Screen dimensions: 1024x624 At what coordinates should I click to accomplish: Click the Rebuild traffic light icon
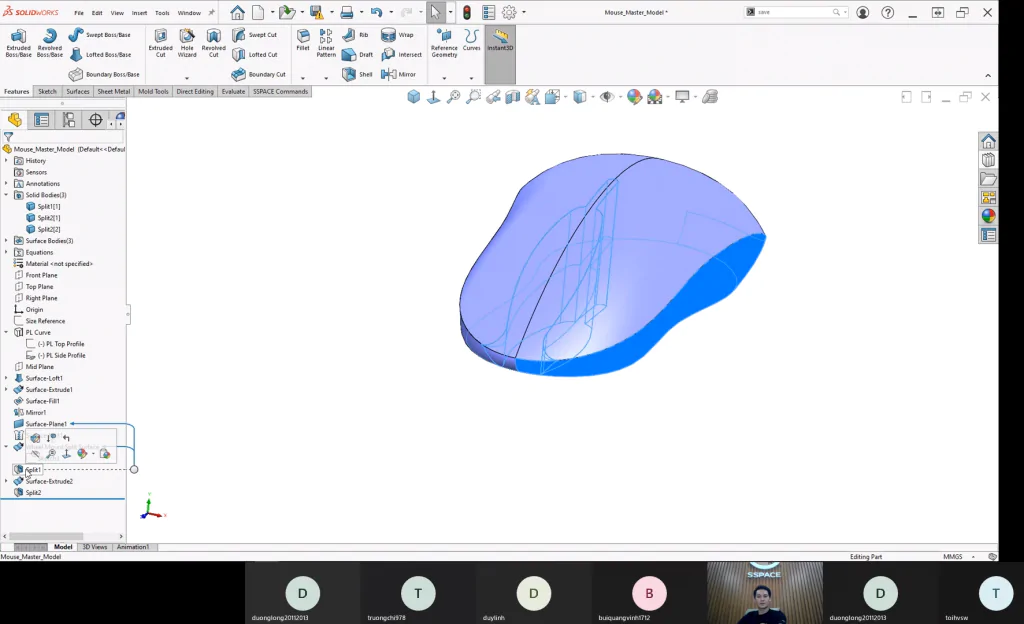point(467,12)
